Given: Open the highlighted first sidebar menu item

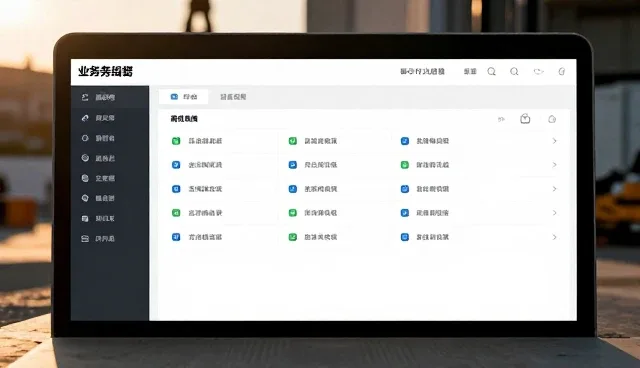Looking at the screenshot, I should tap(110, 97).
